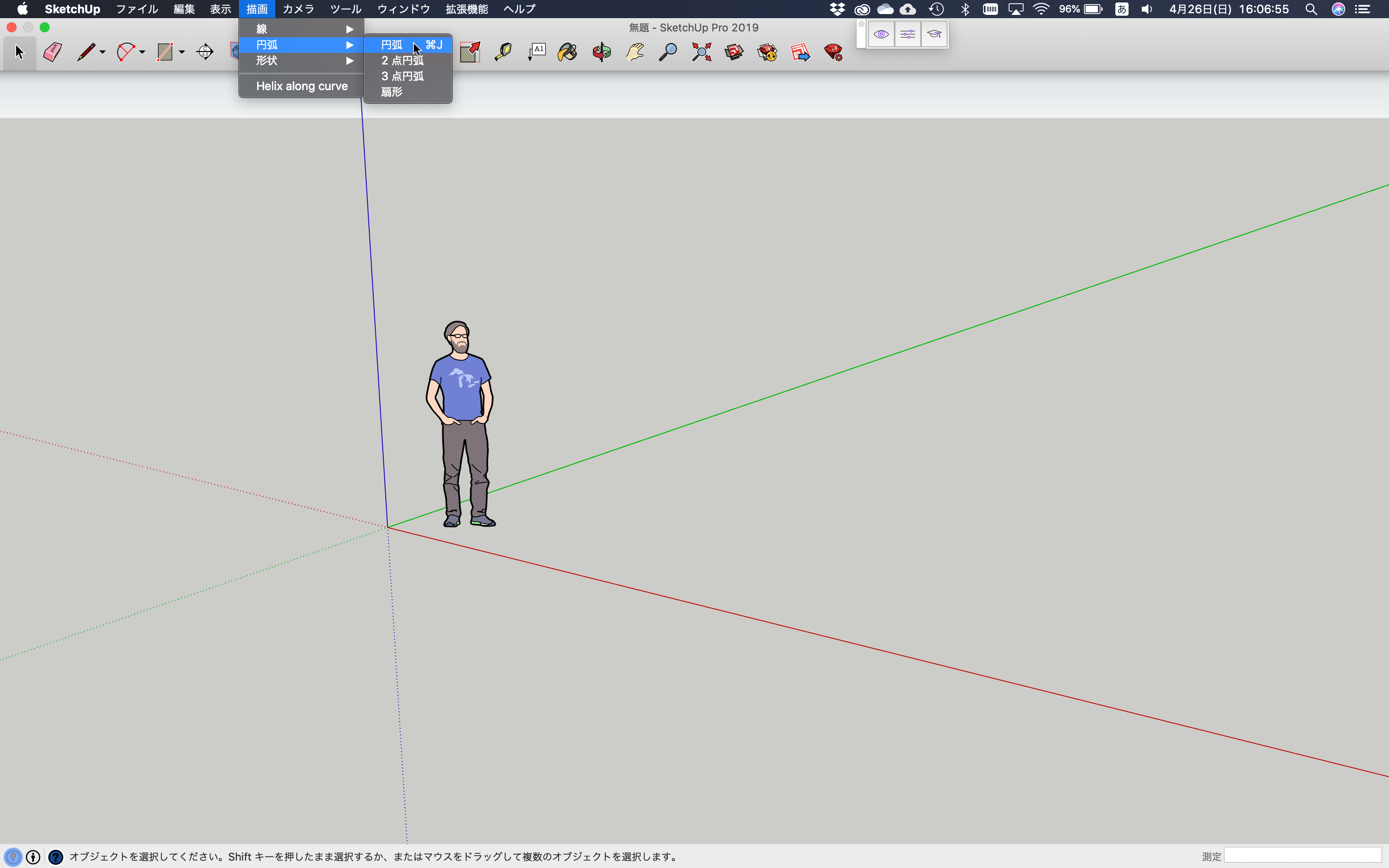The height and width of the screenshot is (868, 1389).
Task: Click the Dropbox menu bar icon
Action: [838, 9]
